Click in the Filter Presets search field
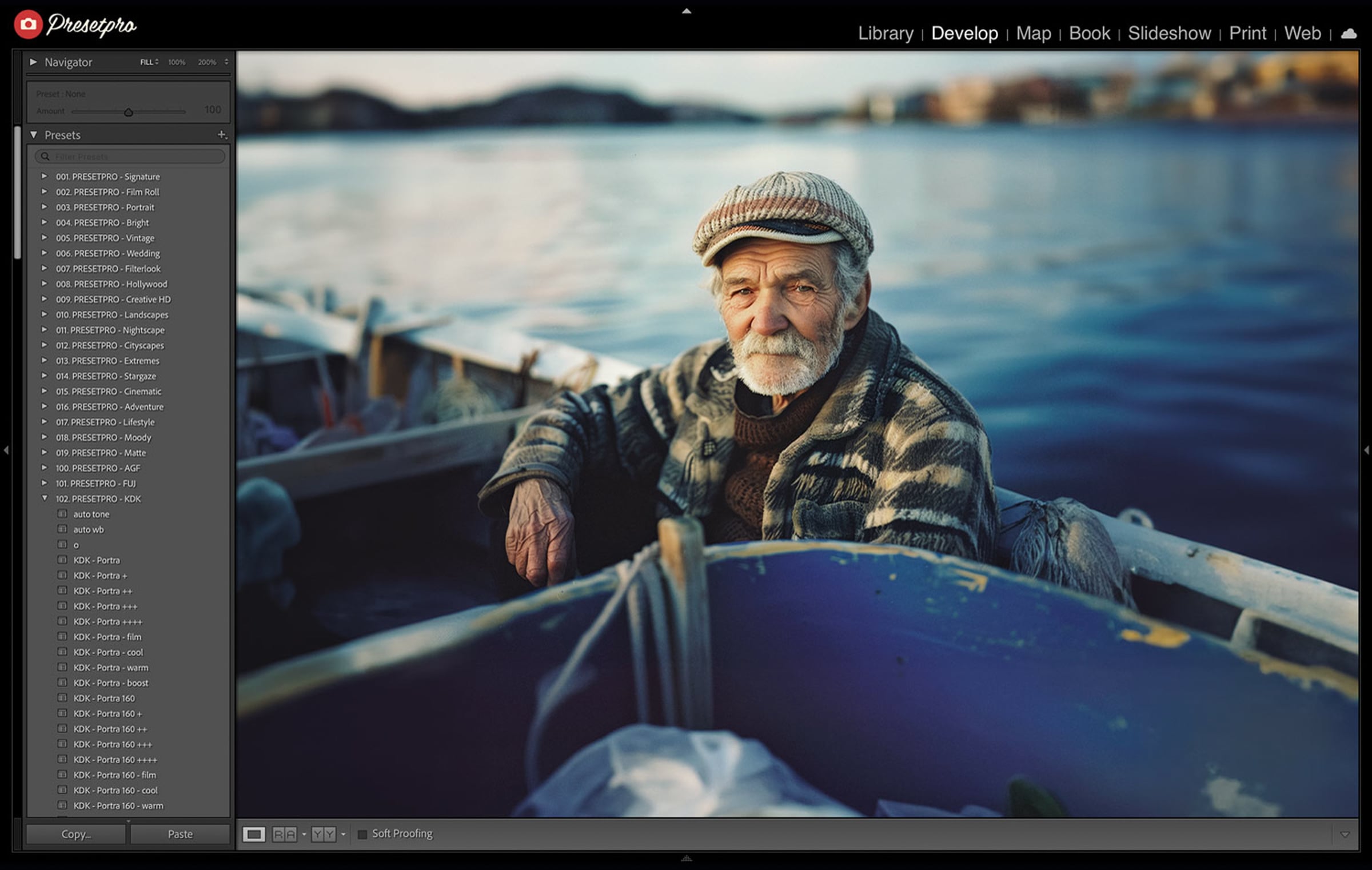This screenshot has height=870, width=1372. coord(130,156)
